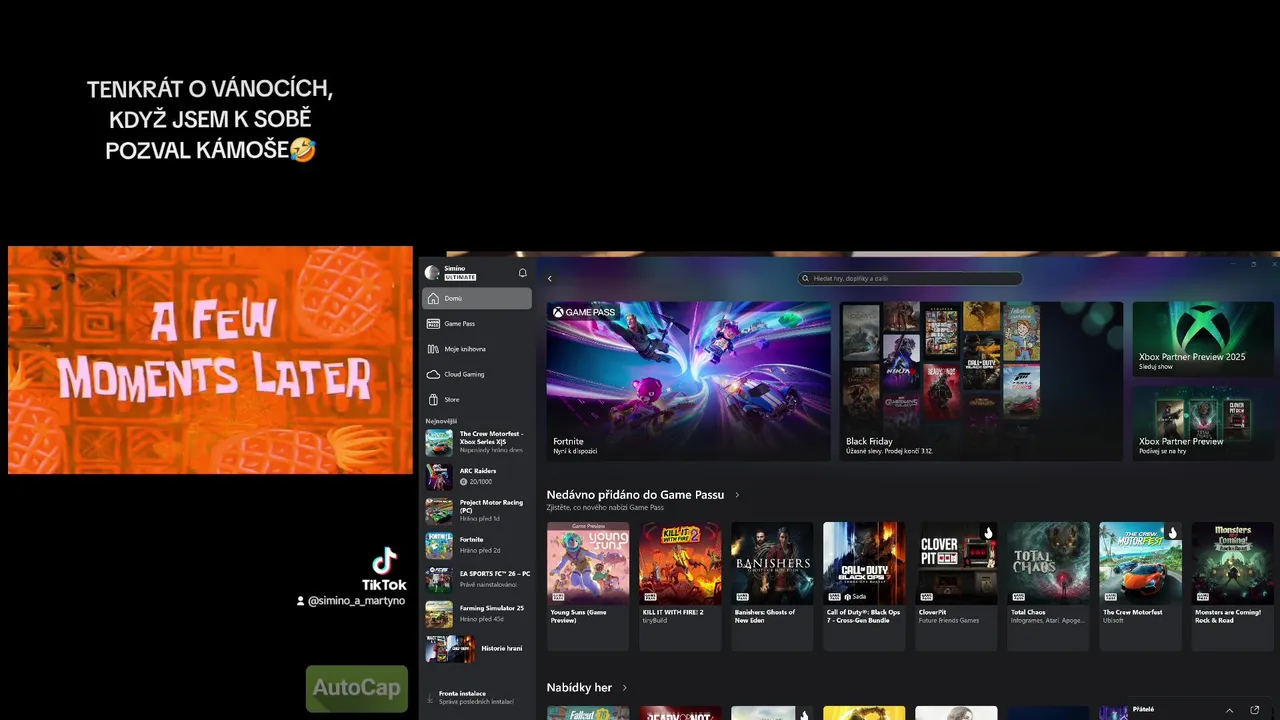
Task: Select Domů in the sidebar
Action: point(477,298)
